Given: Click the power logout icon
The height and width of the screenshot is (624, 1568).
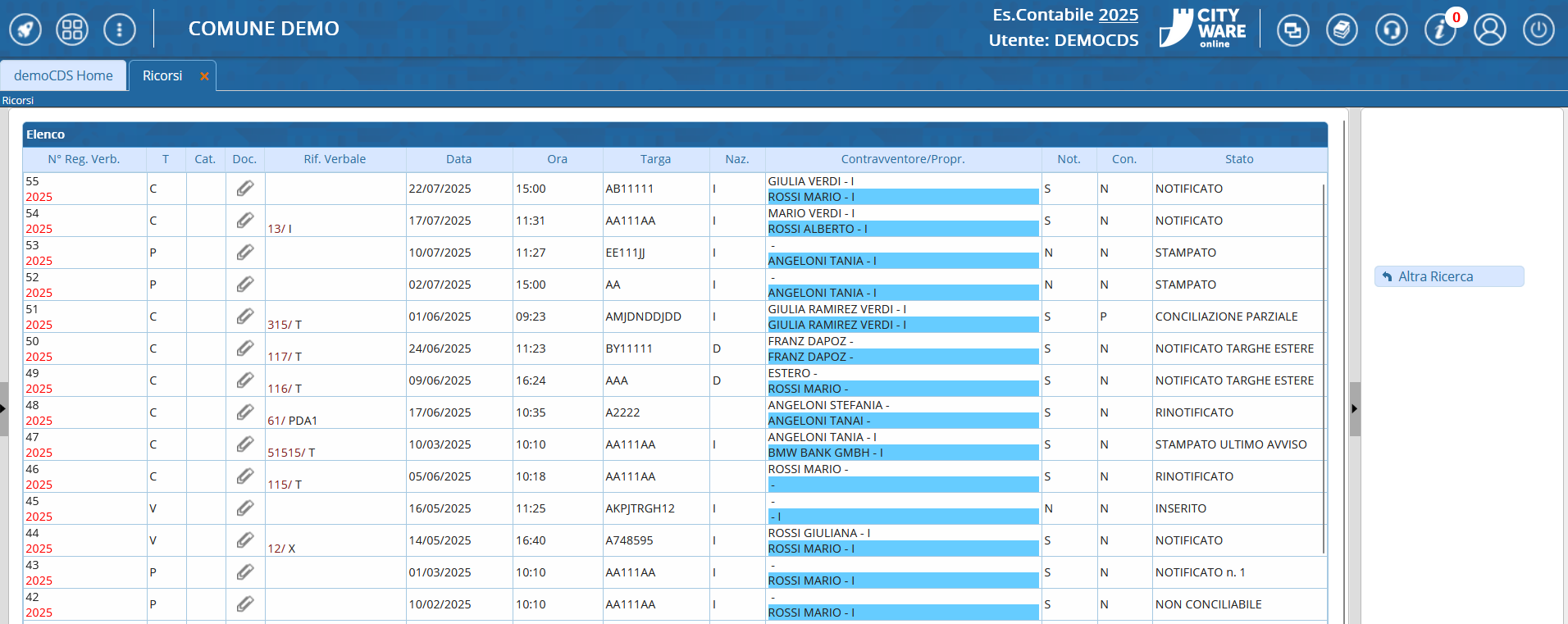Looking at the screenshot, I should 1539,30.
